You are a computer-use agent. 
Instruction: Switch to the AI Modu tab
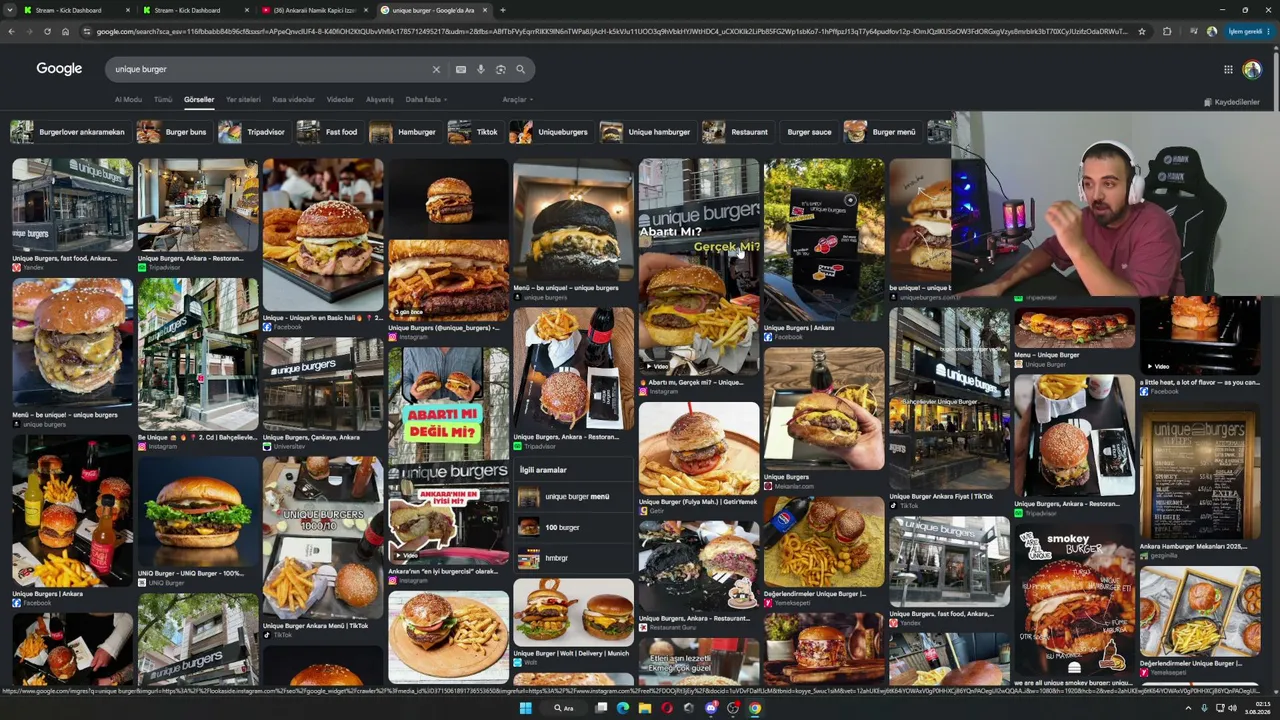128,100
